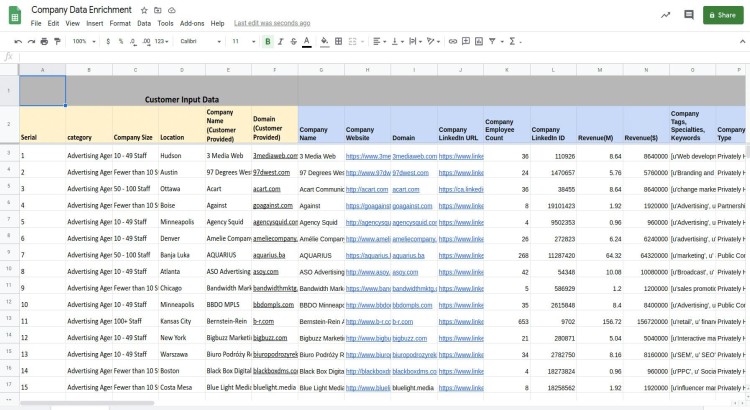This screenshot has height=410, width=750.
Task: Click the move to folder icon
Action: click(157, 10)
